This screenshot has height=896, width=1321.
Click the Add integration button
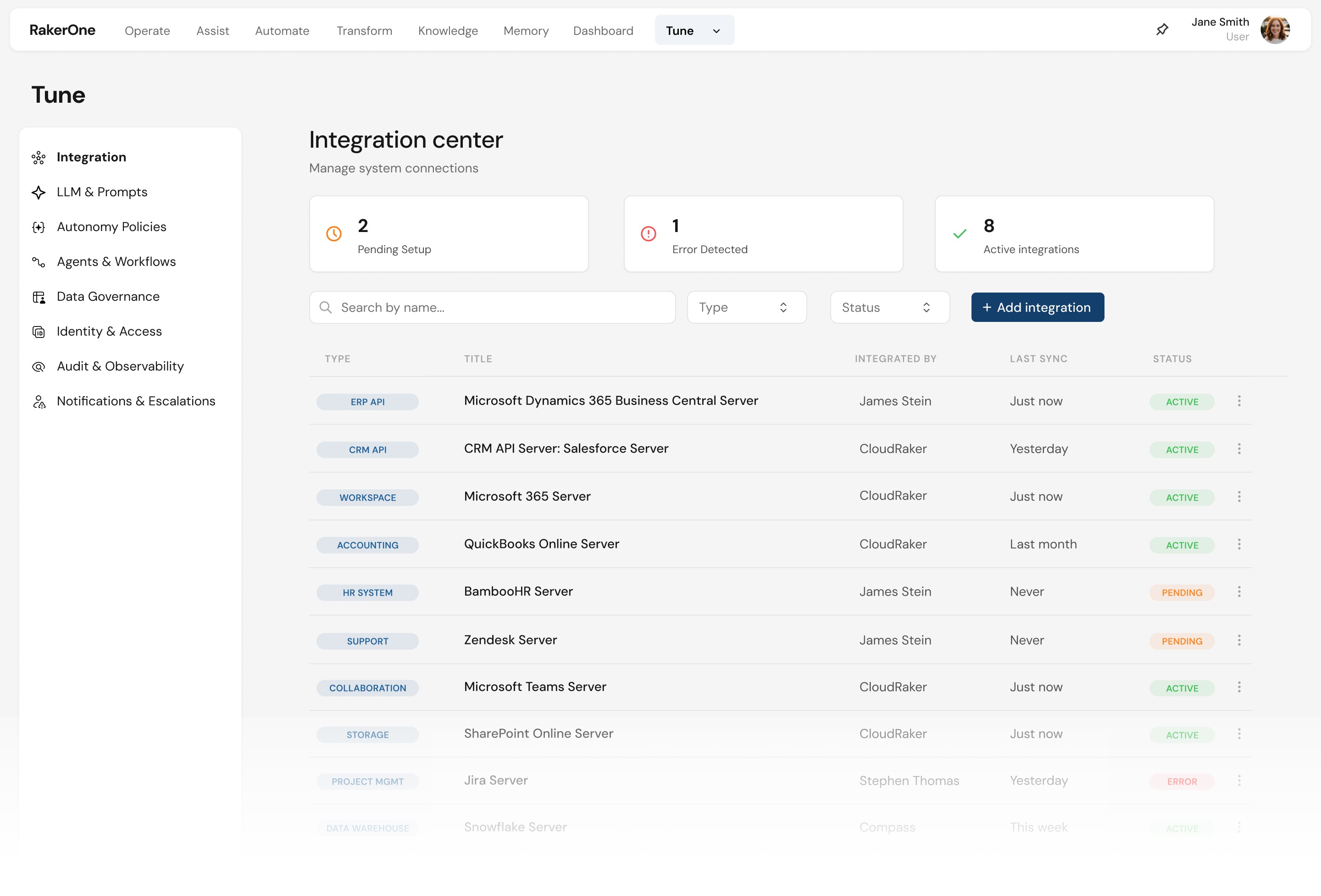point(1037,307)
